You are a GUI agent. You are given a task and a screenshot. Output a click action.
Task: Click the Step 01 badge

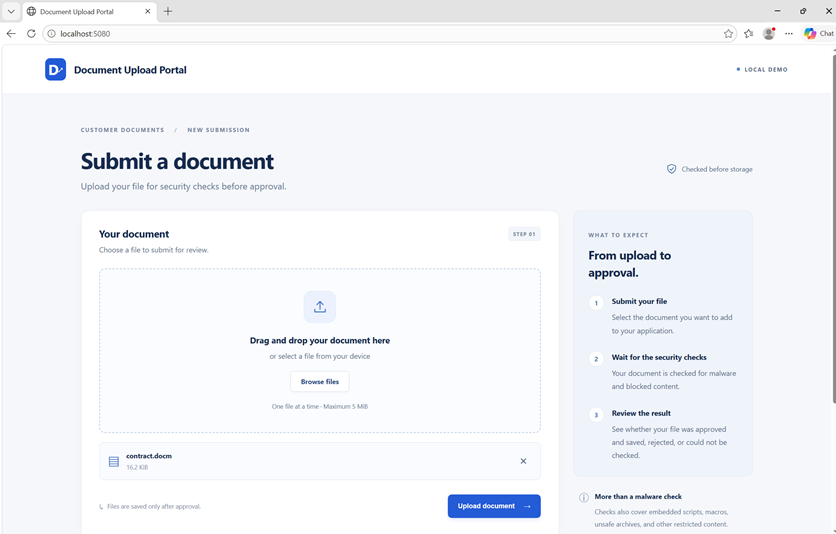(524, 234)
